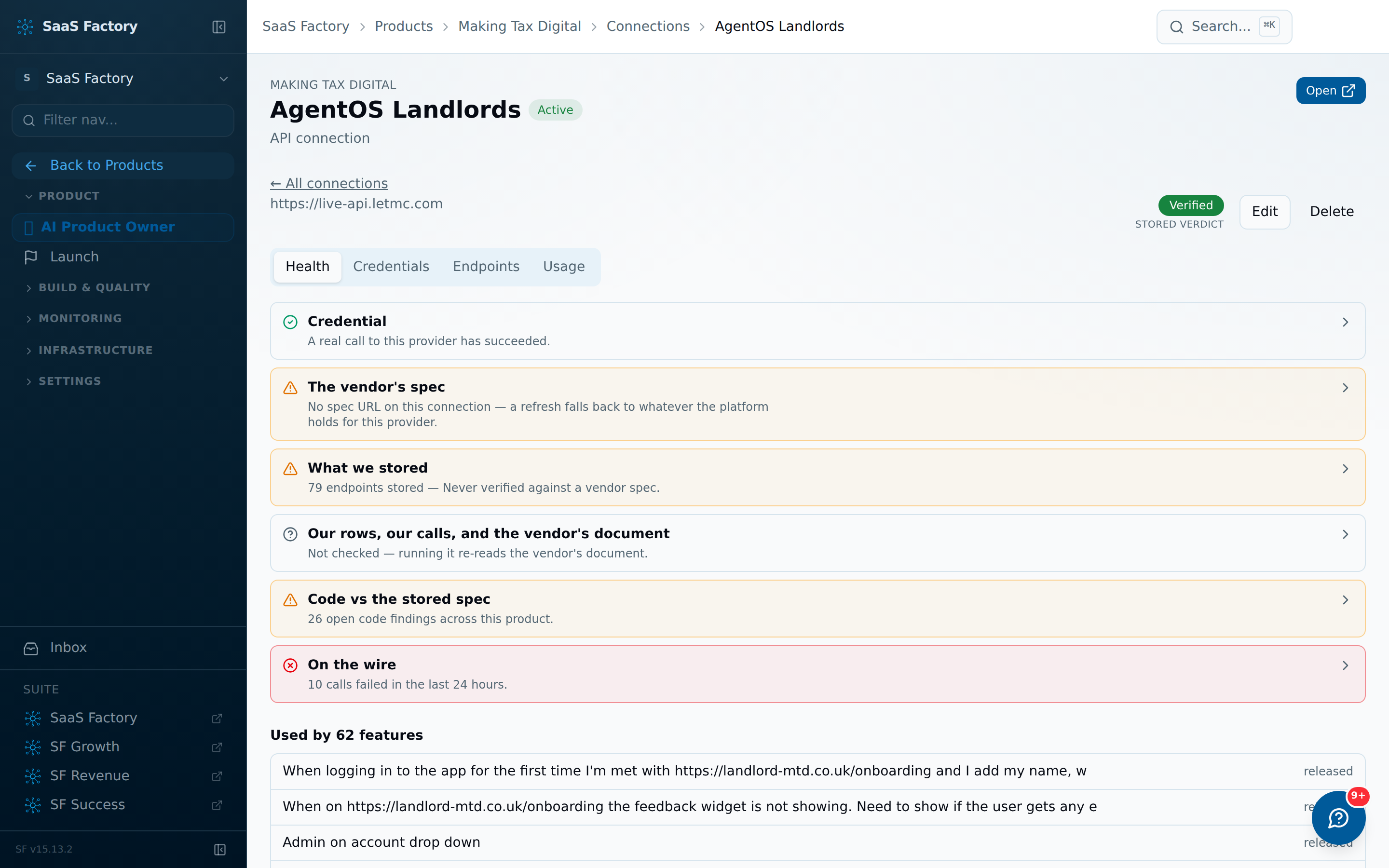Expand On the wire card chevron
The image size is (1389, 868).
pyautogui.click(x=1346, y=665)
